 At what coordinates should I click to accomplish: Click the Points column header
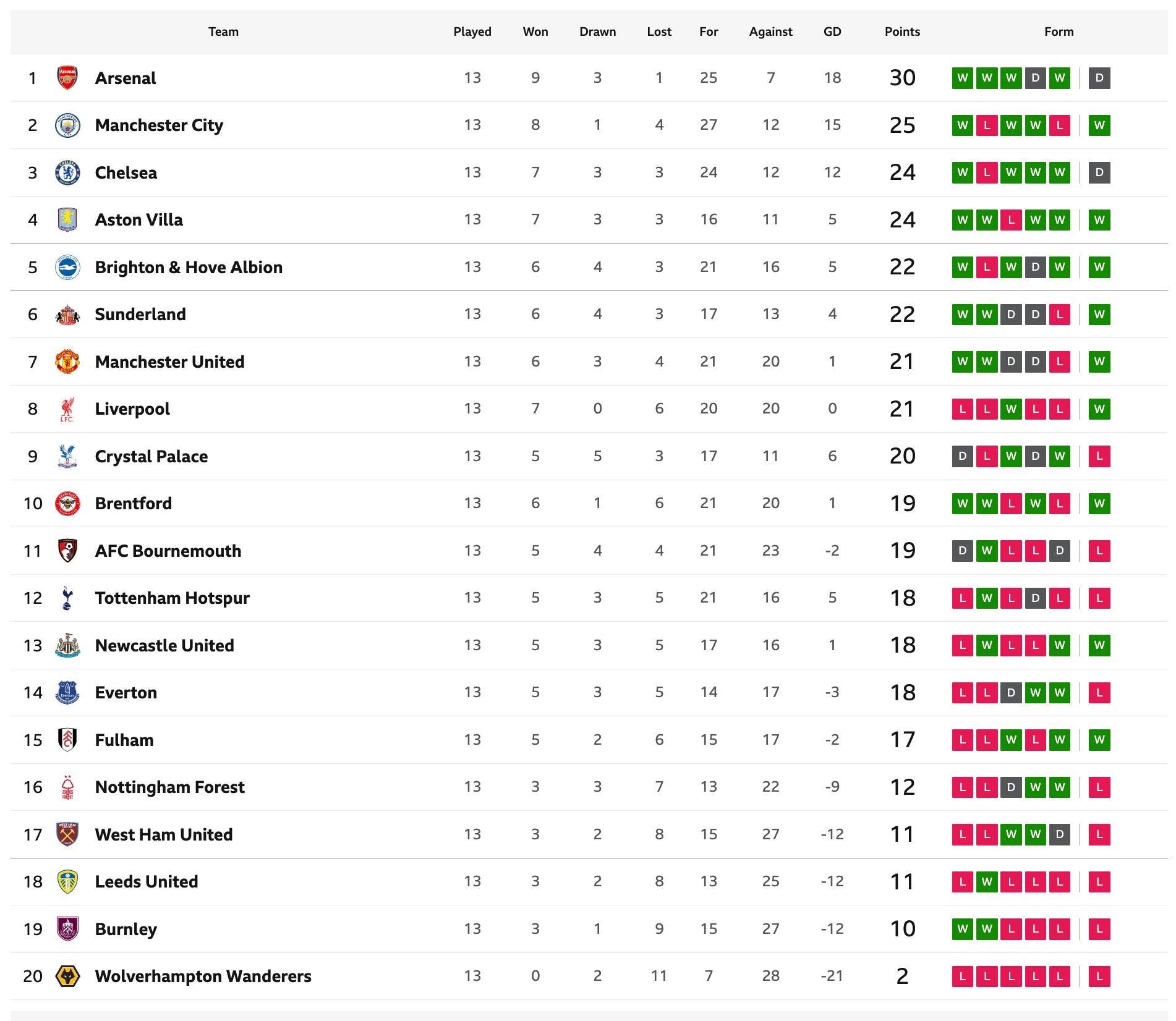(x=902, y=32)
